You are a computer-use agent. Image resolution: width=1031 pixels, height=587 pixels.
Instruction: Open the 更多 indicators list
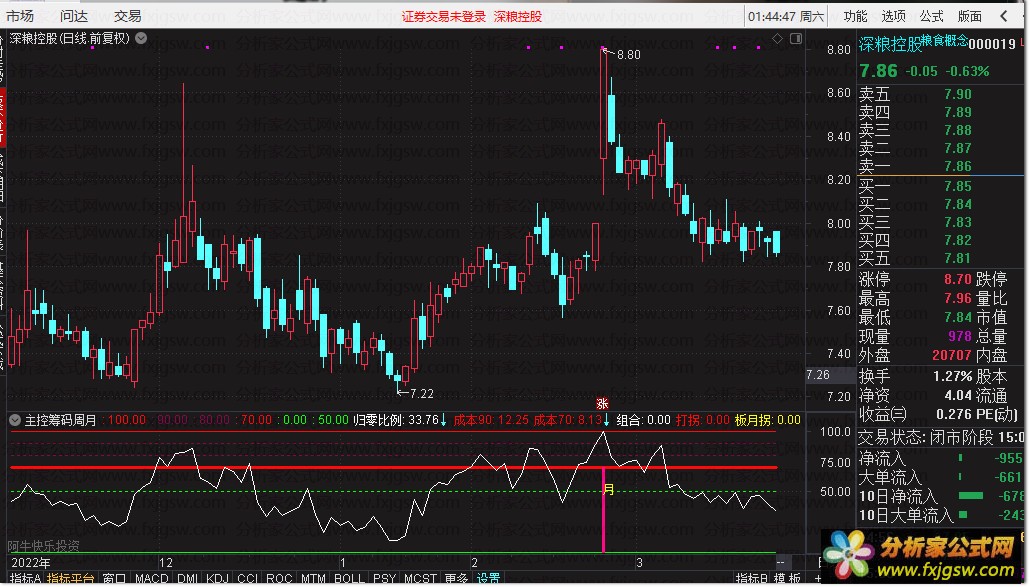point(456,578)
